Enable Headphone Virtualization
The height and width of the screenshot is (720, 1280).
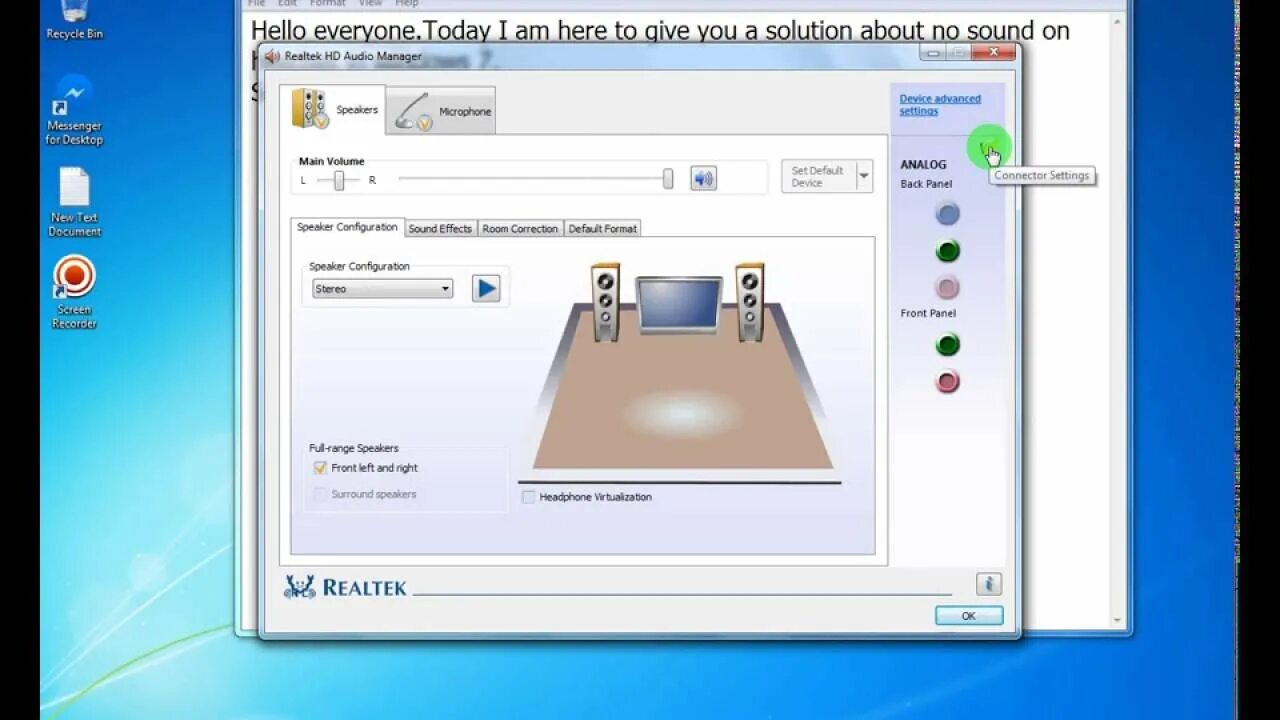click(528, 497)
